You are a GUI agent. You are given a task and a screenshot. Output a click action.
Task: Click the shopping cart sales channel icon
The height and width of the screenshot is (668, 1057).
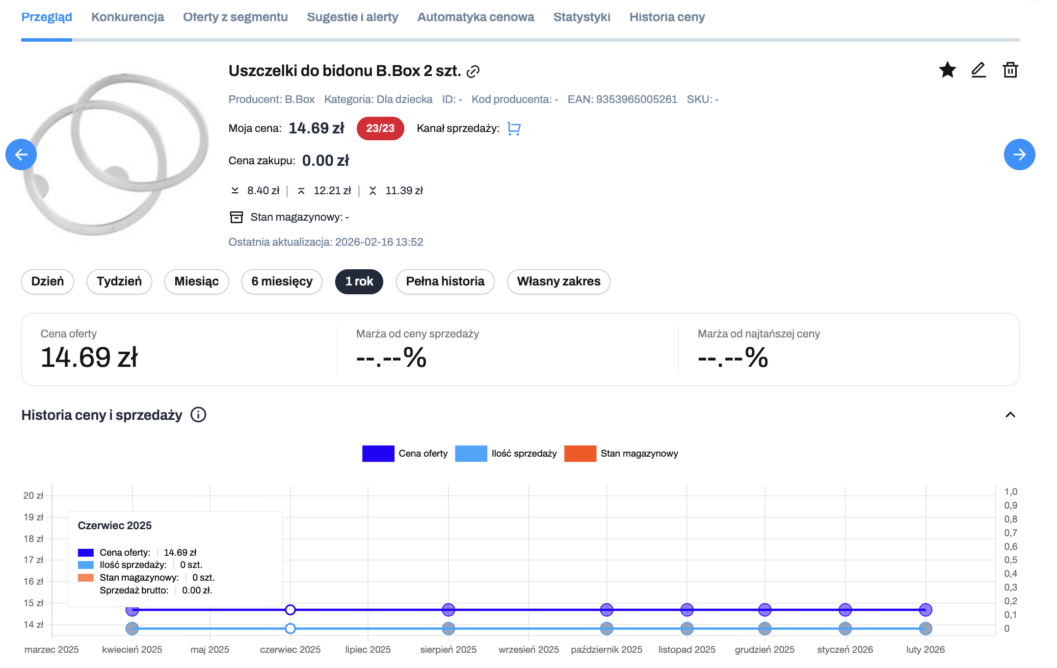[514, 128]
